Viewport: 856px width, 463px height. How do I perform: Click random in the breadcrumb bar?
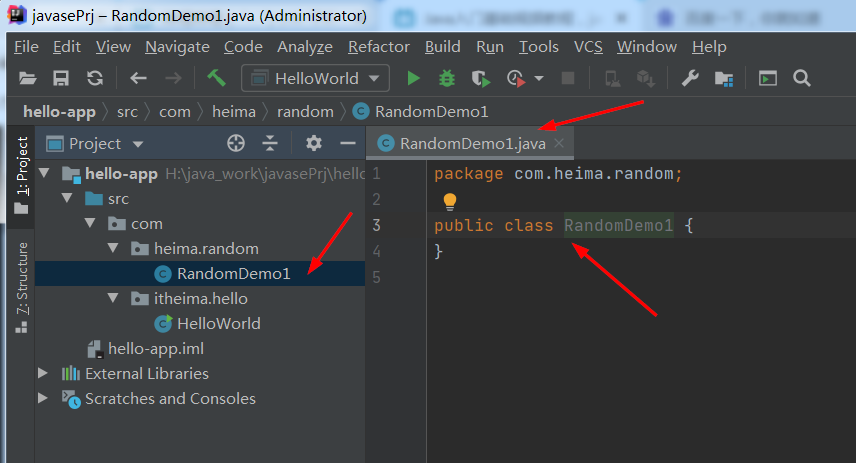coord(305,112)
